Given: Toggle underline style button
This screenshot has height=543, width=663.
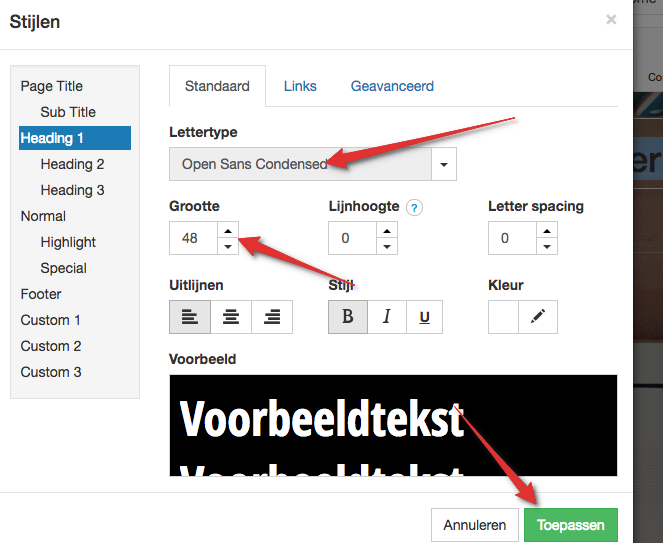Looking at the screenshot, I should (424, 317).
